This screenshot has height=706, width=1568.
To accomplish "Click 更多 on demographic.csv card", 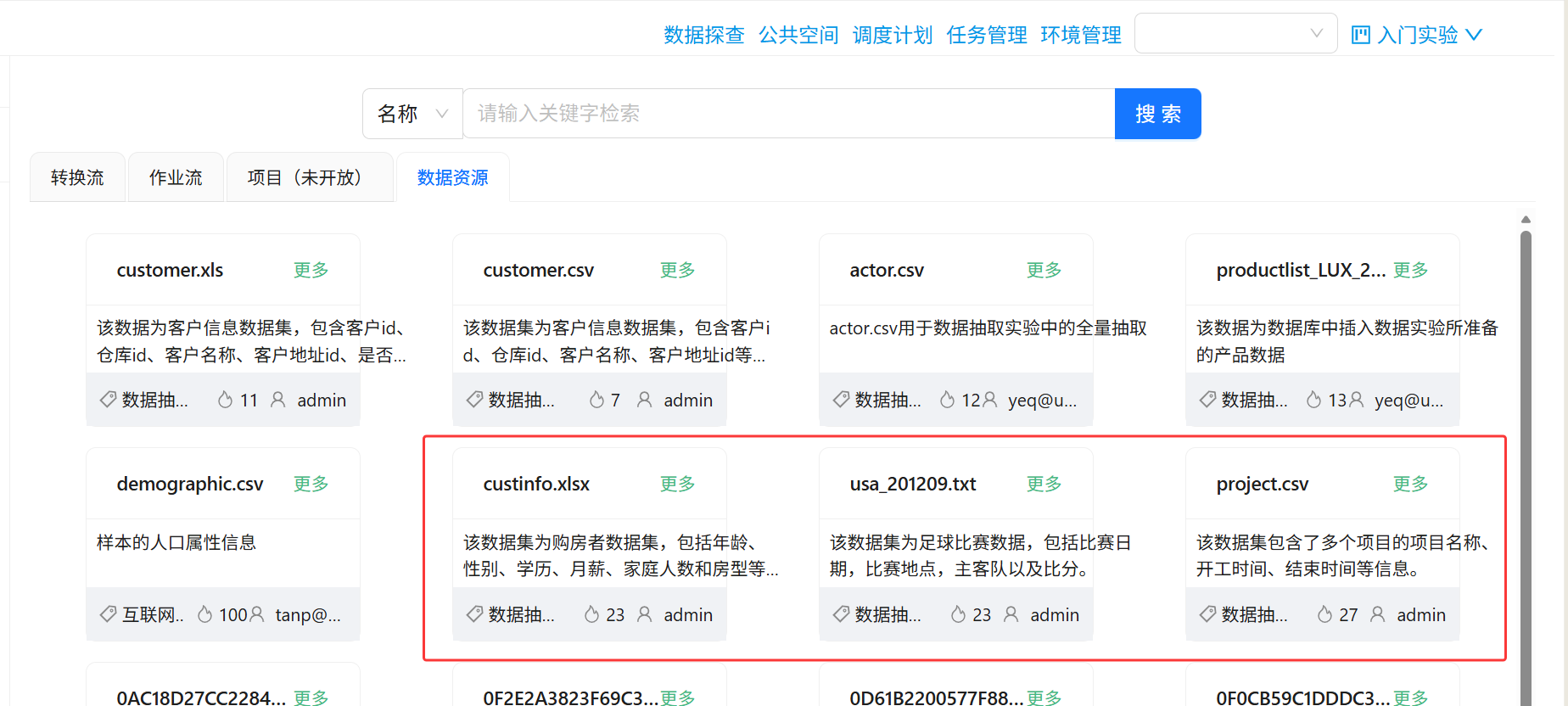I will click(x=311, y=484).
